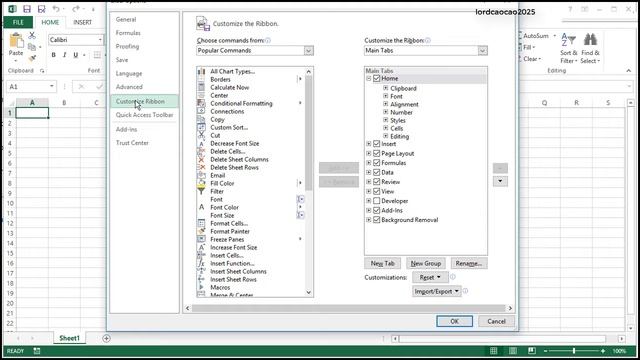
Task: Select the Filter funnel command icon
Action: [x=201, y=191]
